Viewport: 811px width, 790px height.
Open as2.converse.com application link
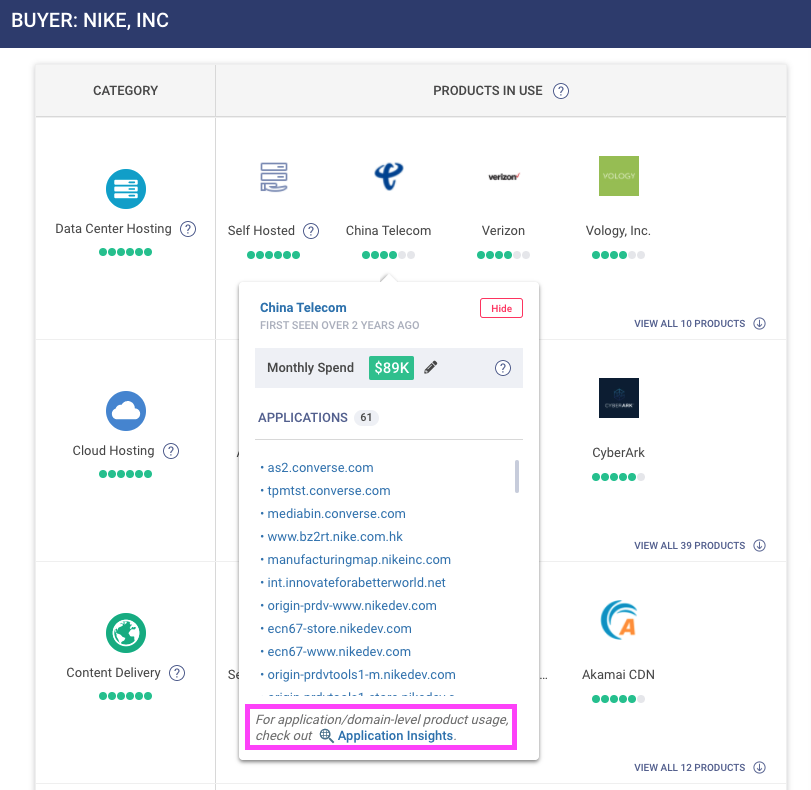(x=320, y=468)
